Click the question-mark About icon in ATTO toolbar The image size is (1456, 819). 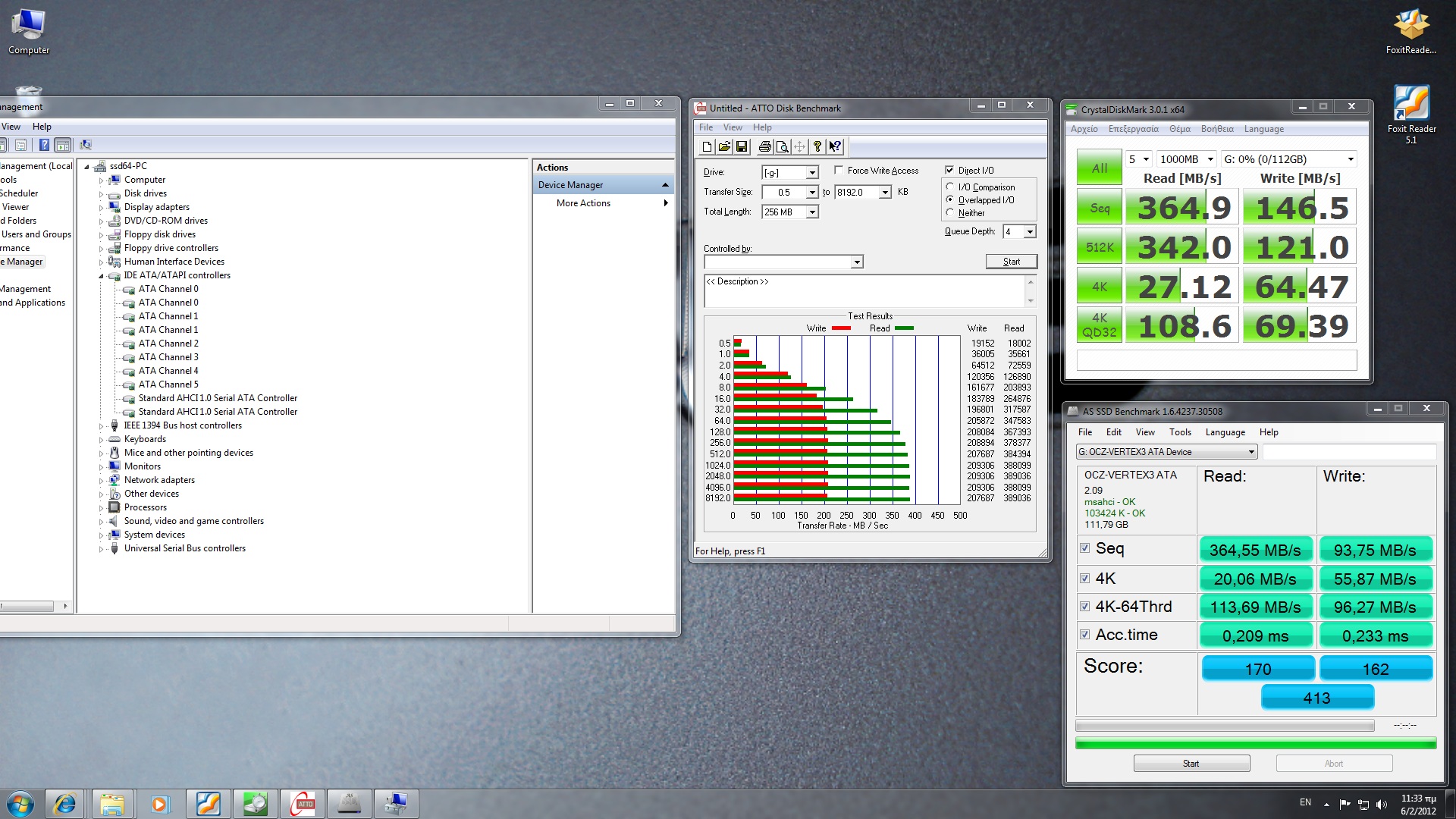(817, 147)
